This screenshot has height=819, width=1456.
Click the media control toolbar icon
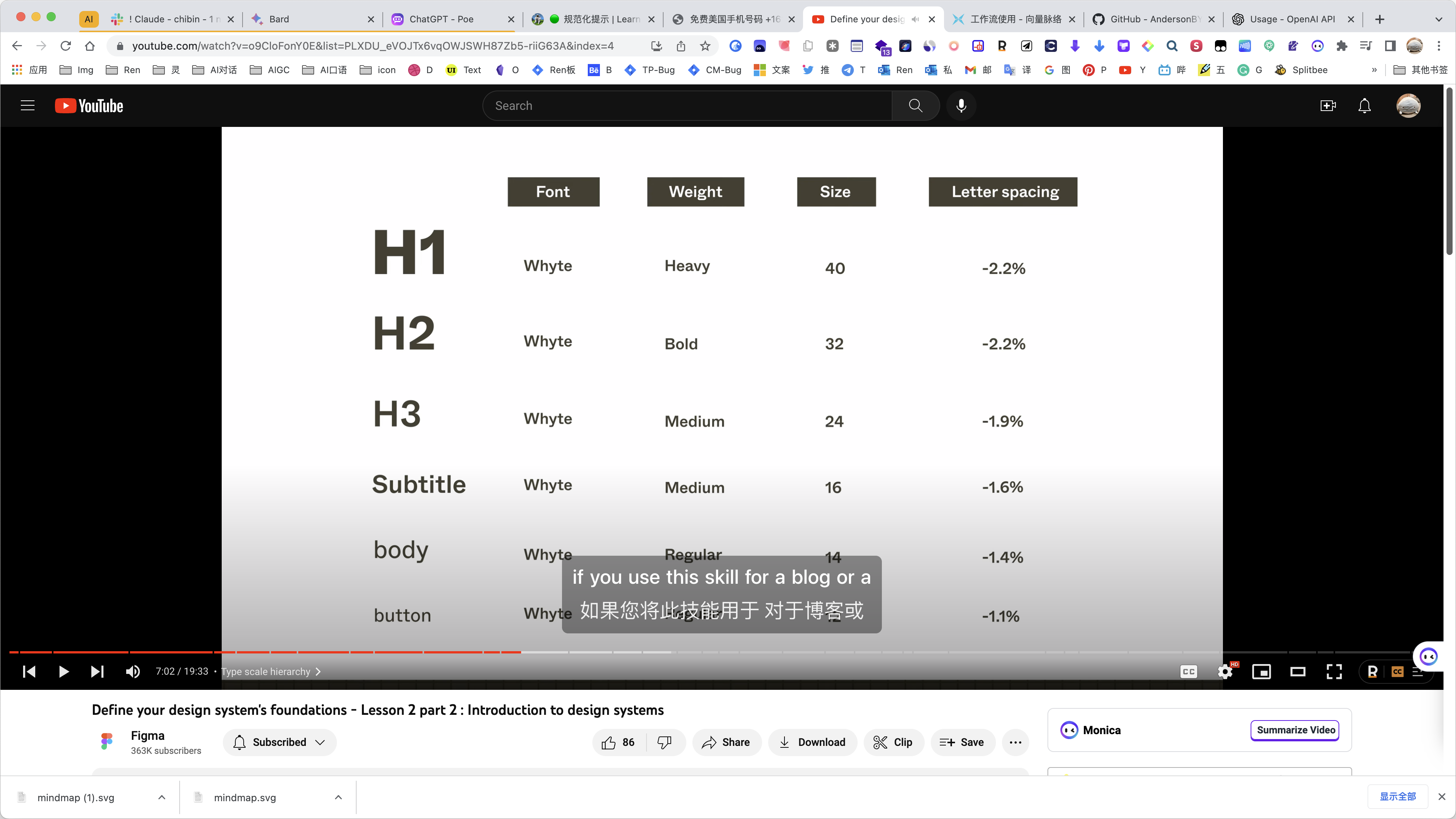pos(1366,46)
